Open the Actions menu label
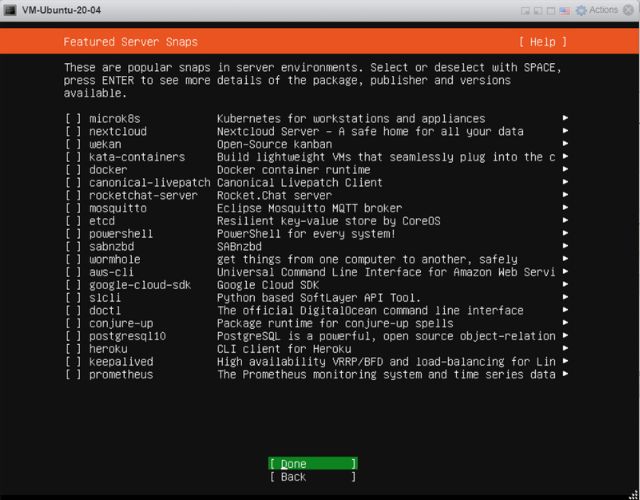Screen dimensions: 640x500 [603, 10]
